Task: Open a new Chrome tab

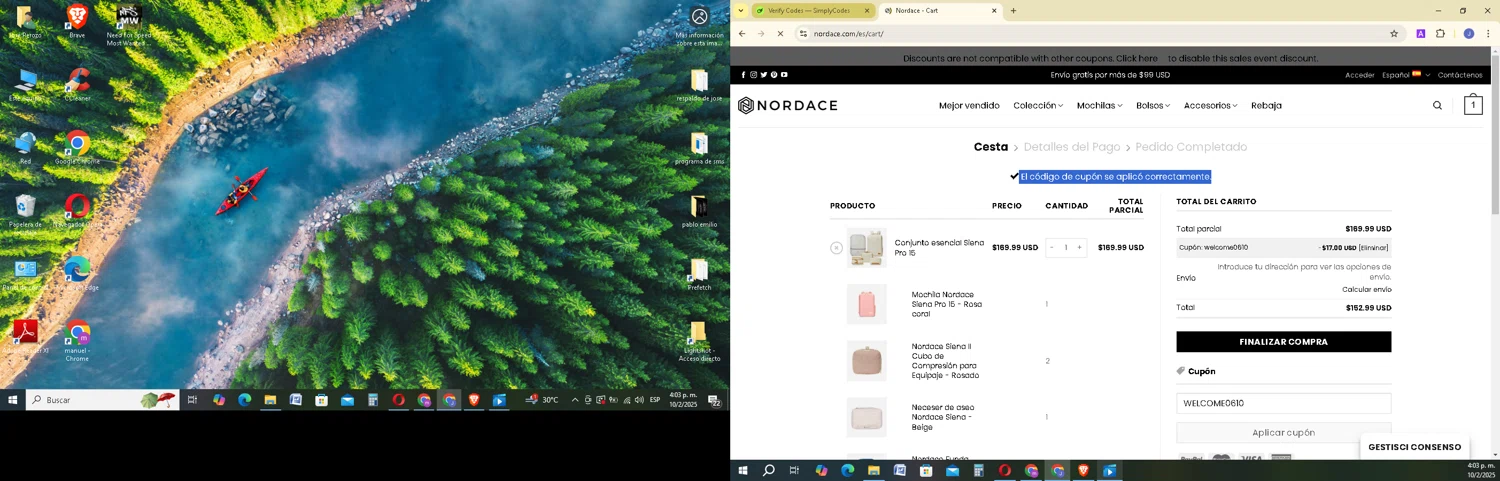Action: pos(1013,11)
